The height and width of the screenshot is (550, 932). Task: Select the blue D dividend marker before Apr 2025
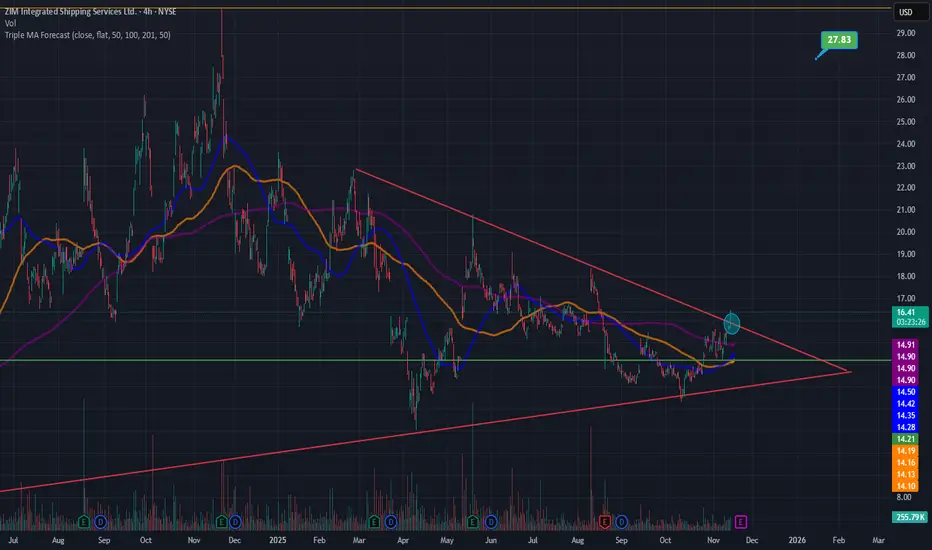(x=391, y=522)
